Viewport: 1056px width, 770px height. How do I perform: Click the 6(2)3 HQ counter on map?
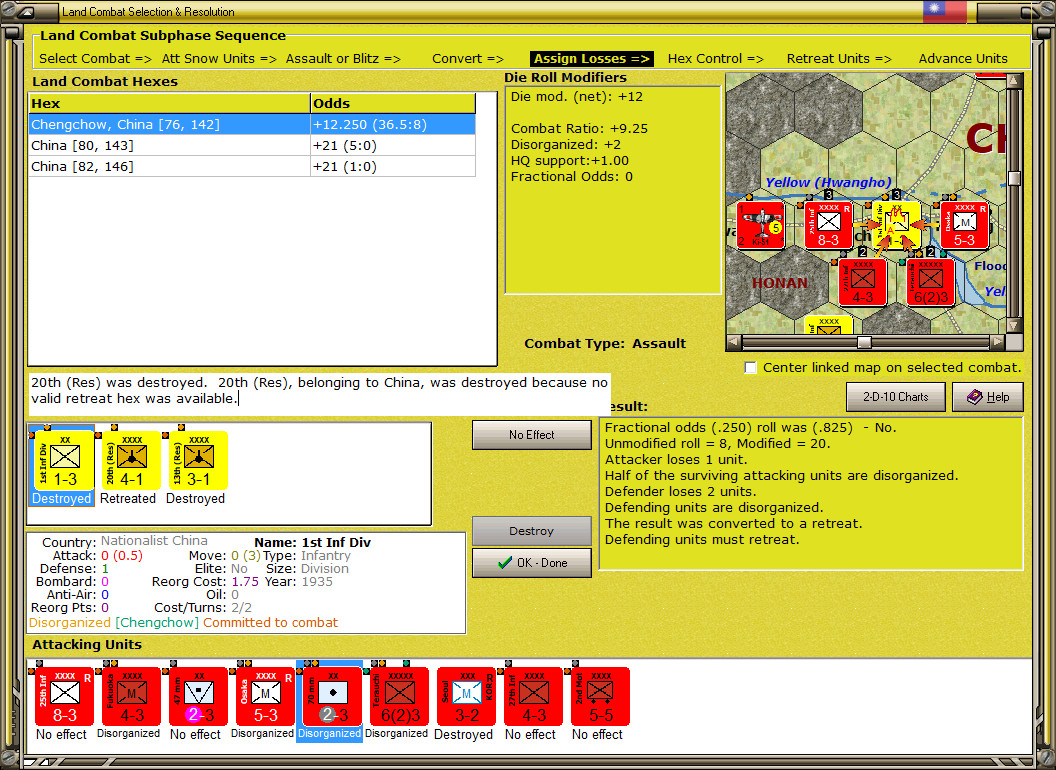click(x=931, y=282)
